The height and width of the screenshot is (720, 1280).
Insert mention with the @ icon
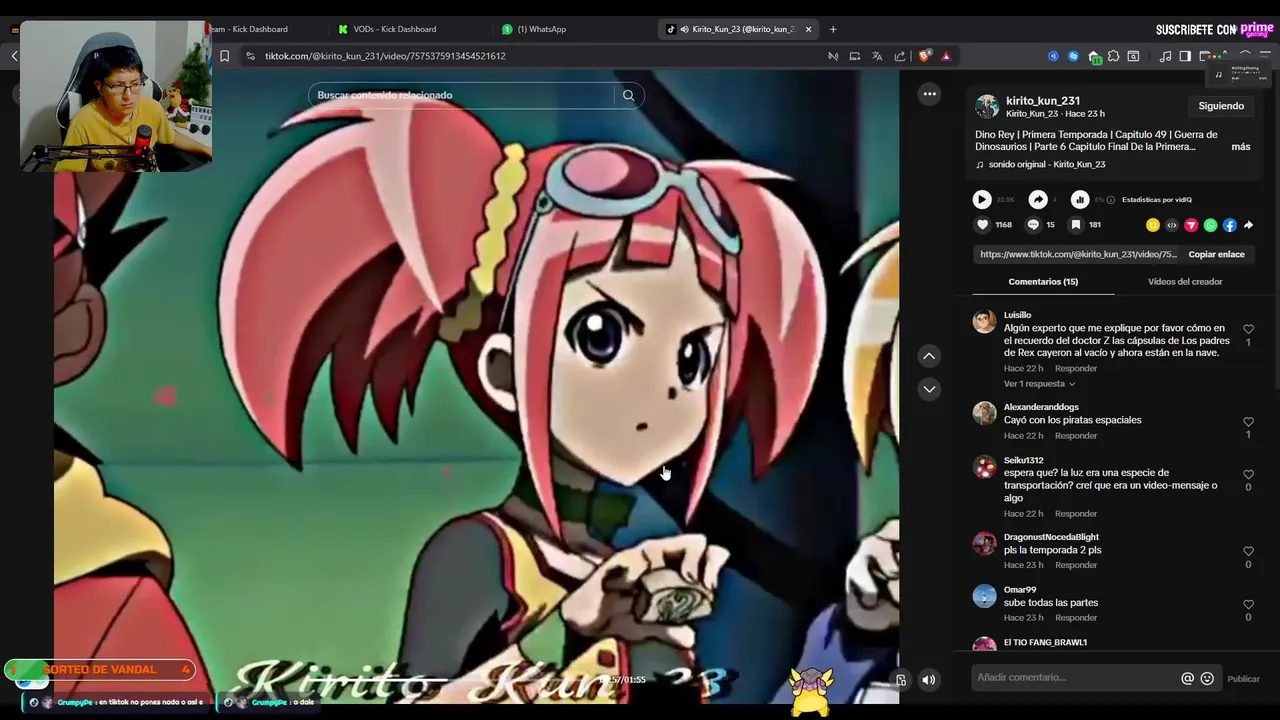[x=1188, y=678]
